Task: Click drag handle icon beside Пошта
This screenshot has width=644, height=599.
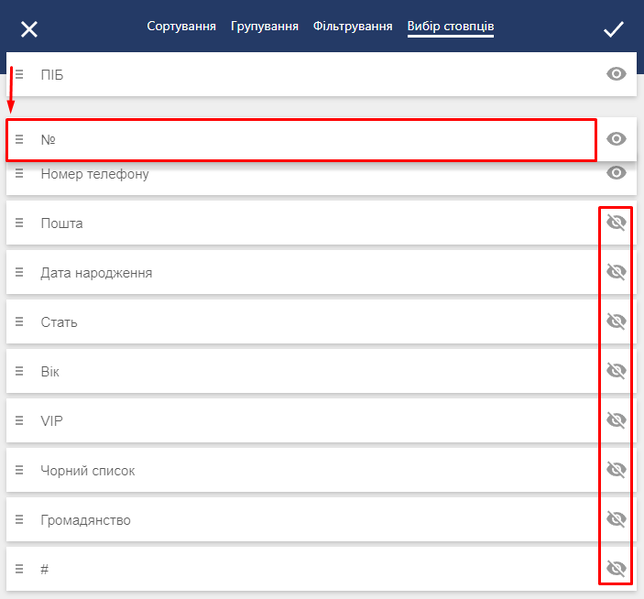Action: coord(19,223)
